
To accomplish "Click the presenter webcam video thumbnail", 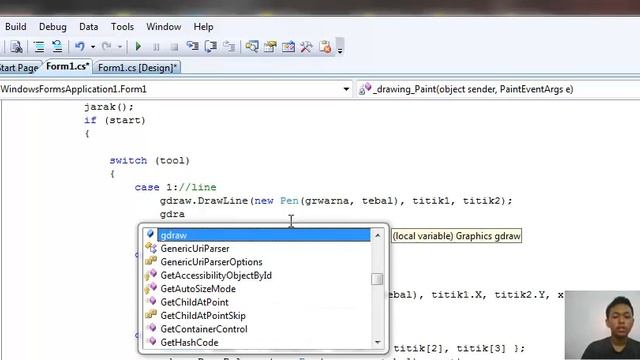I will [602, 325].
